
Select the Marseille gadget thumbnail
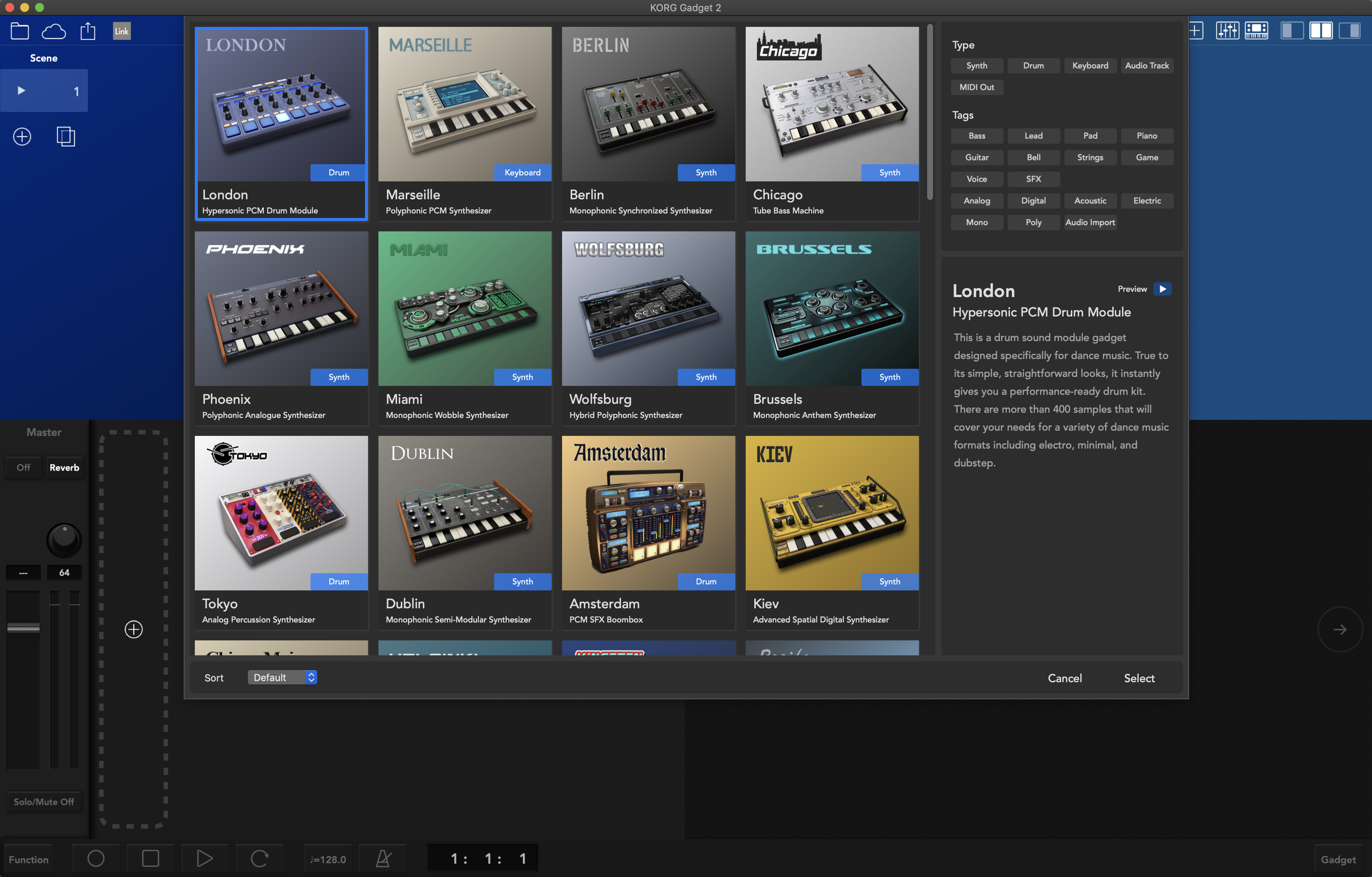click(465, 104)
